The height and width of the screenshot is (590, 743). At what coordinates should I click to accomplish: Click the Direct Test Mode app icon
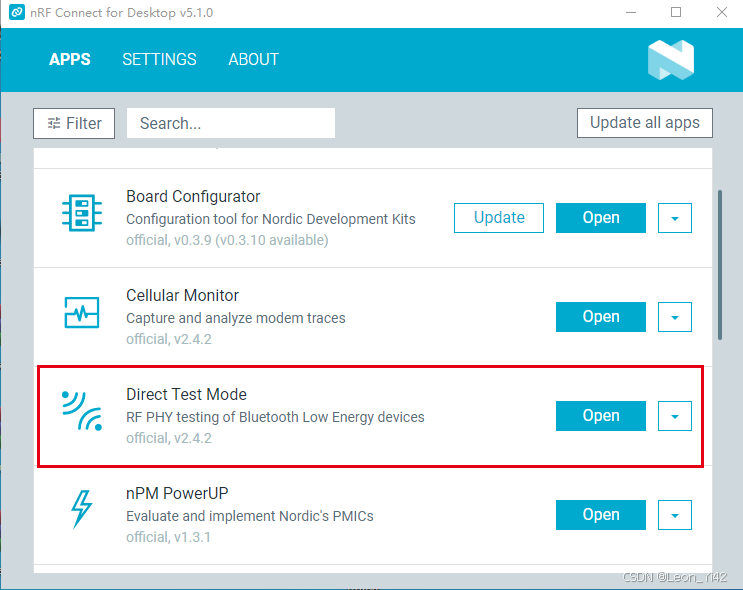click(x=82, y=410)
